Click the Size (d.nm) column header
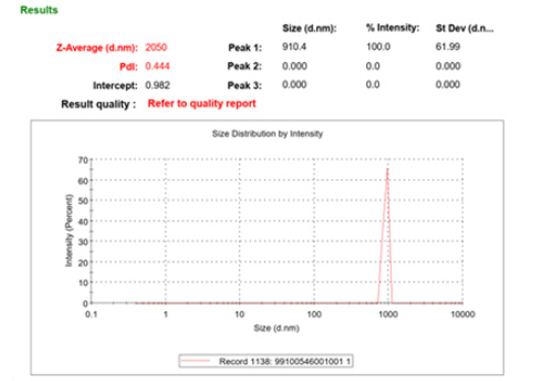536x381 pixels. tap(309, 28)
